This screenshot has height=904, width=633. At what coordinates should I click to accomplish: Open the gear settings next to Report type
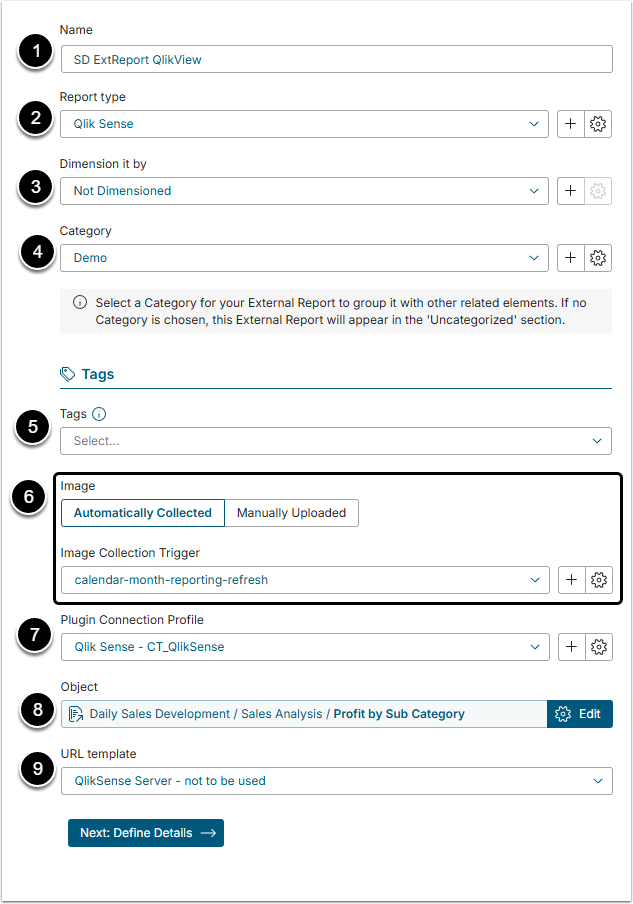[598, 124]
